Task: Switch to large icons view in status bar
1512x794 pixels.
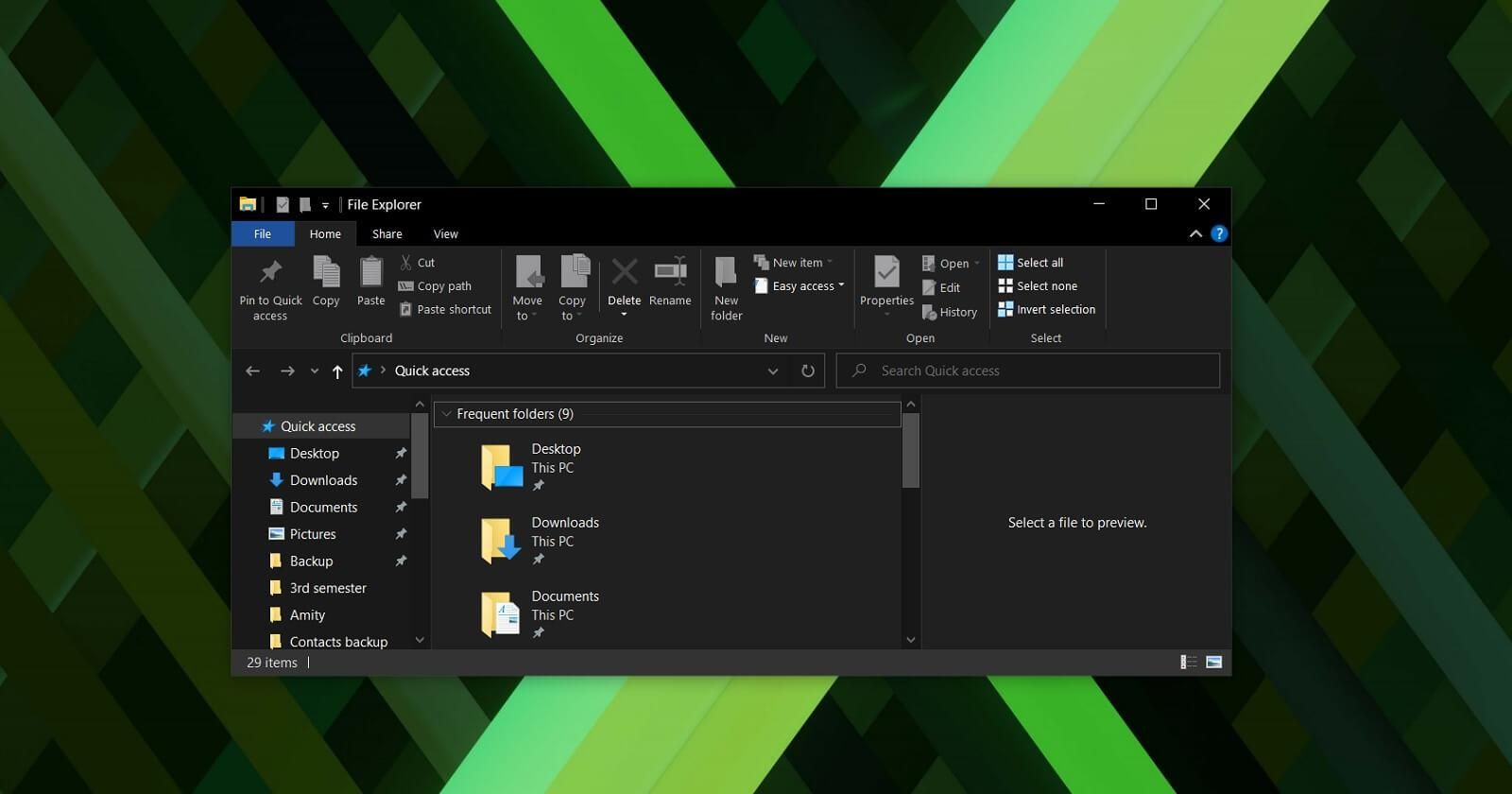Action: [x=1214, y=663]
